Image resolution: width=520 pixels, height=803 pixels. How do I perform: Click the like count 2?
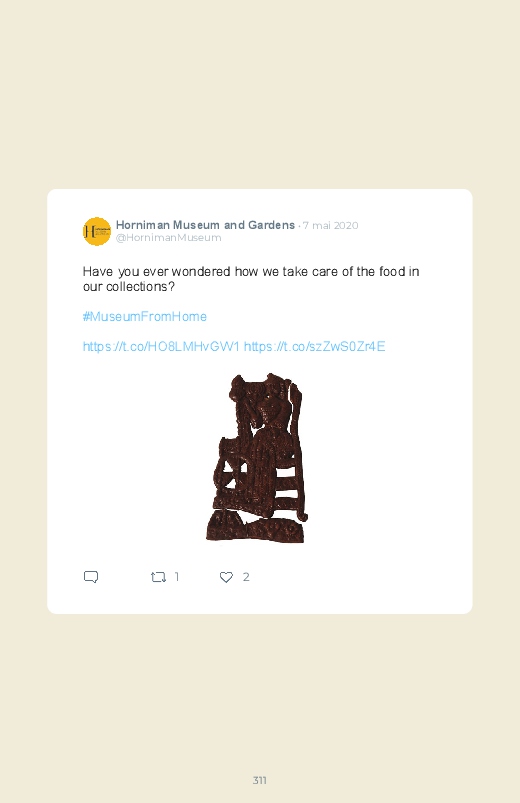(246, 577)
